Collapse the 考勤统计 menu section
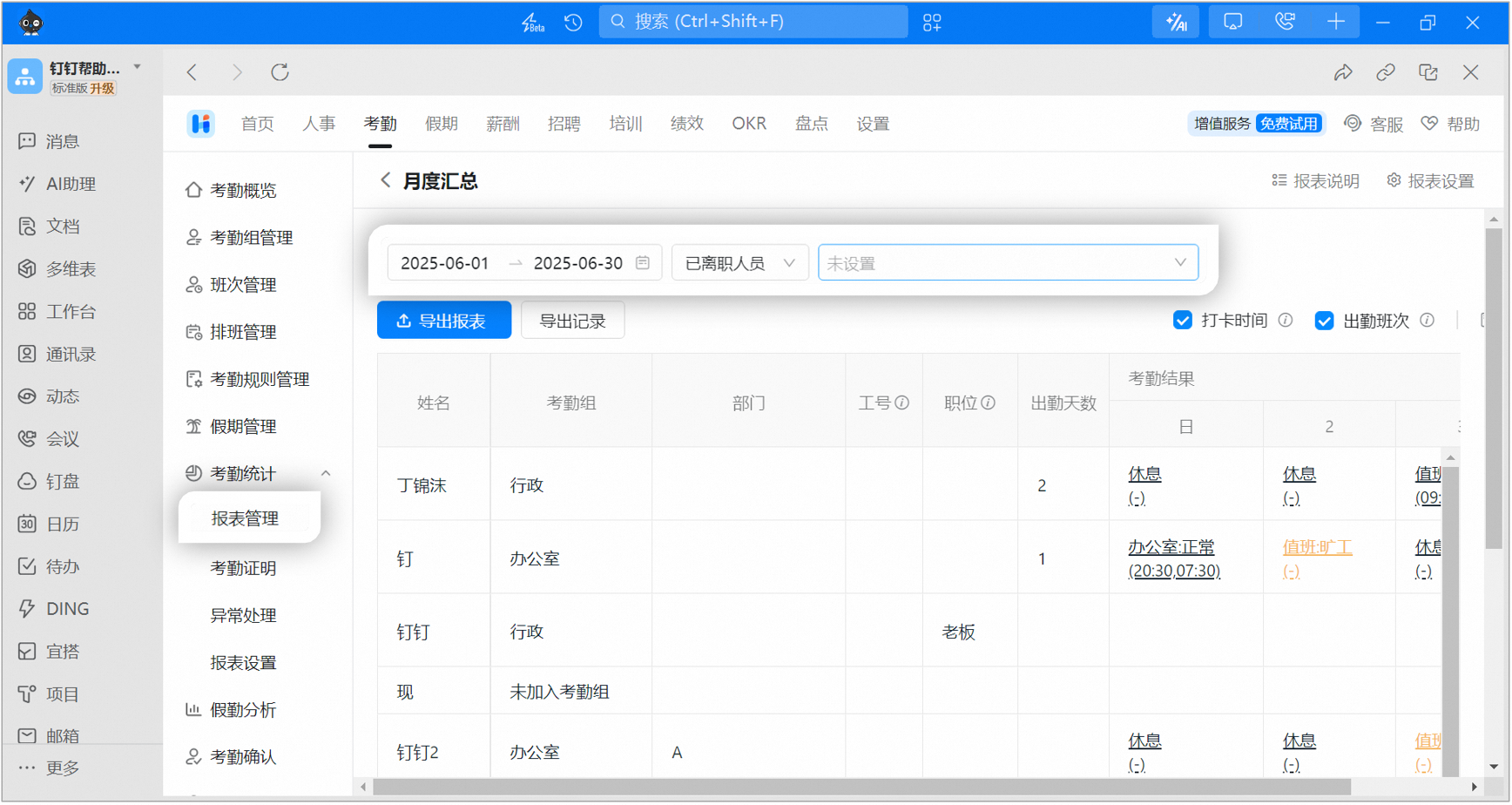Image resolution: width=1512 pixels, height=805 pixels. pyautogui.click(x=325, y=473)
